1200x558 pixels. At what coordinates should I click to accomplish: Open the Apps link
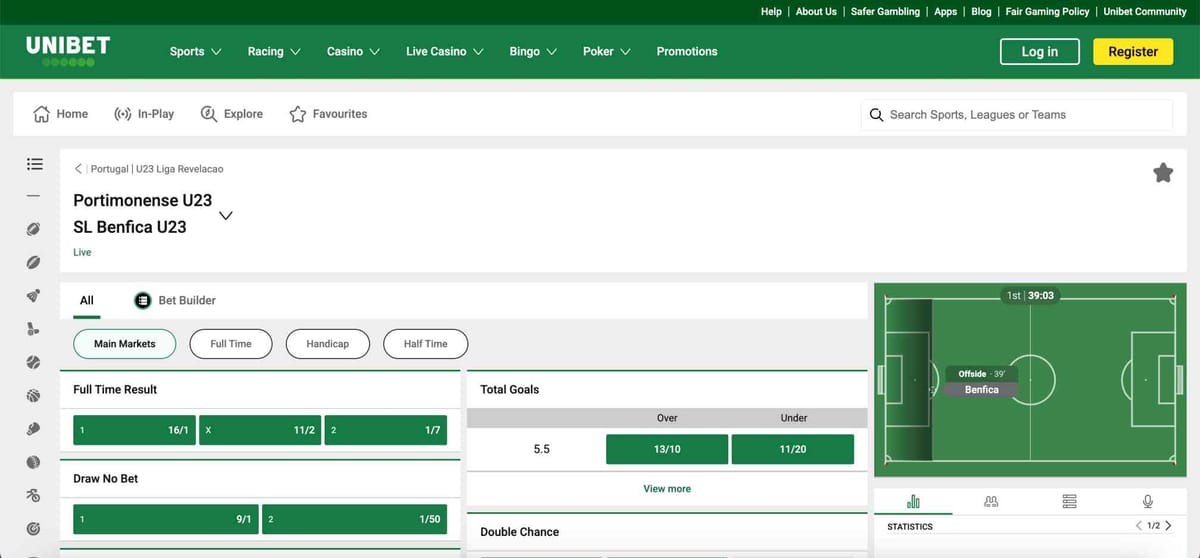pyautogui.click(x=946, y=12)
